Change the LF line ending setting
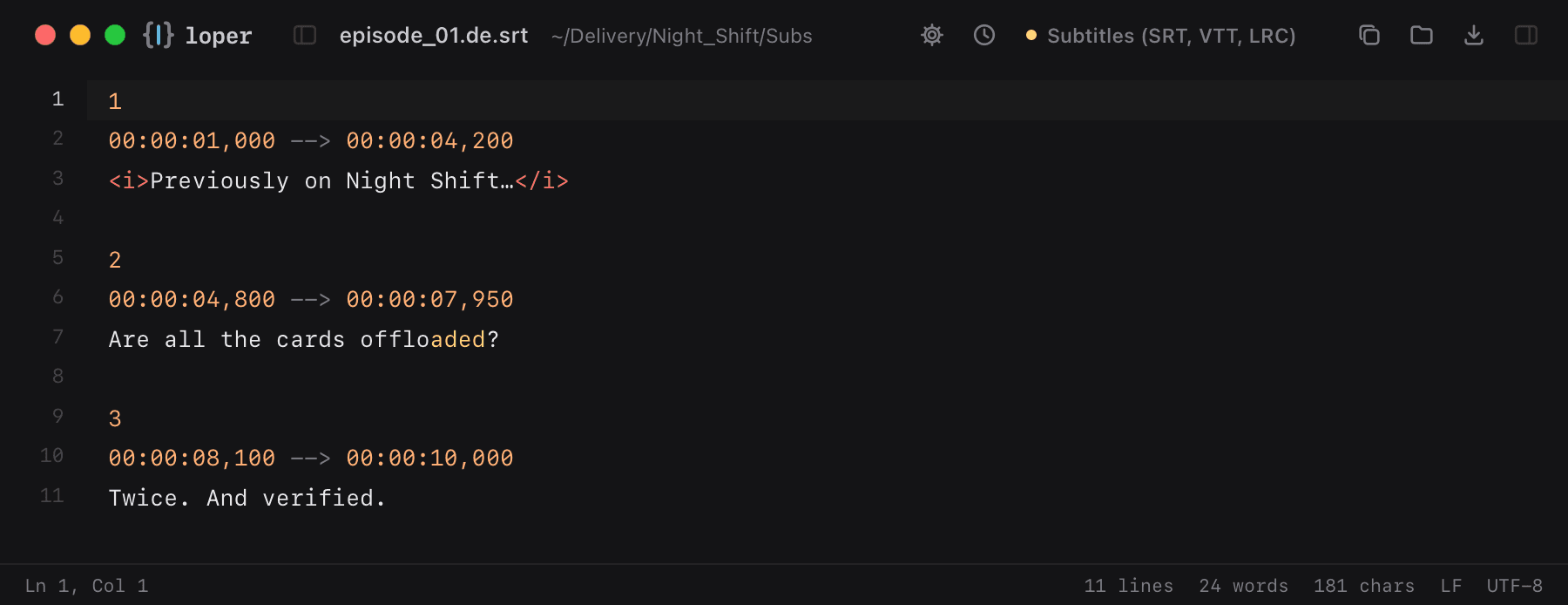Image resolution: width=1568 pixels, height=605 pixels. [x=1450, y=586]
